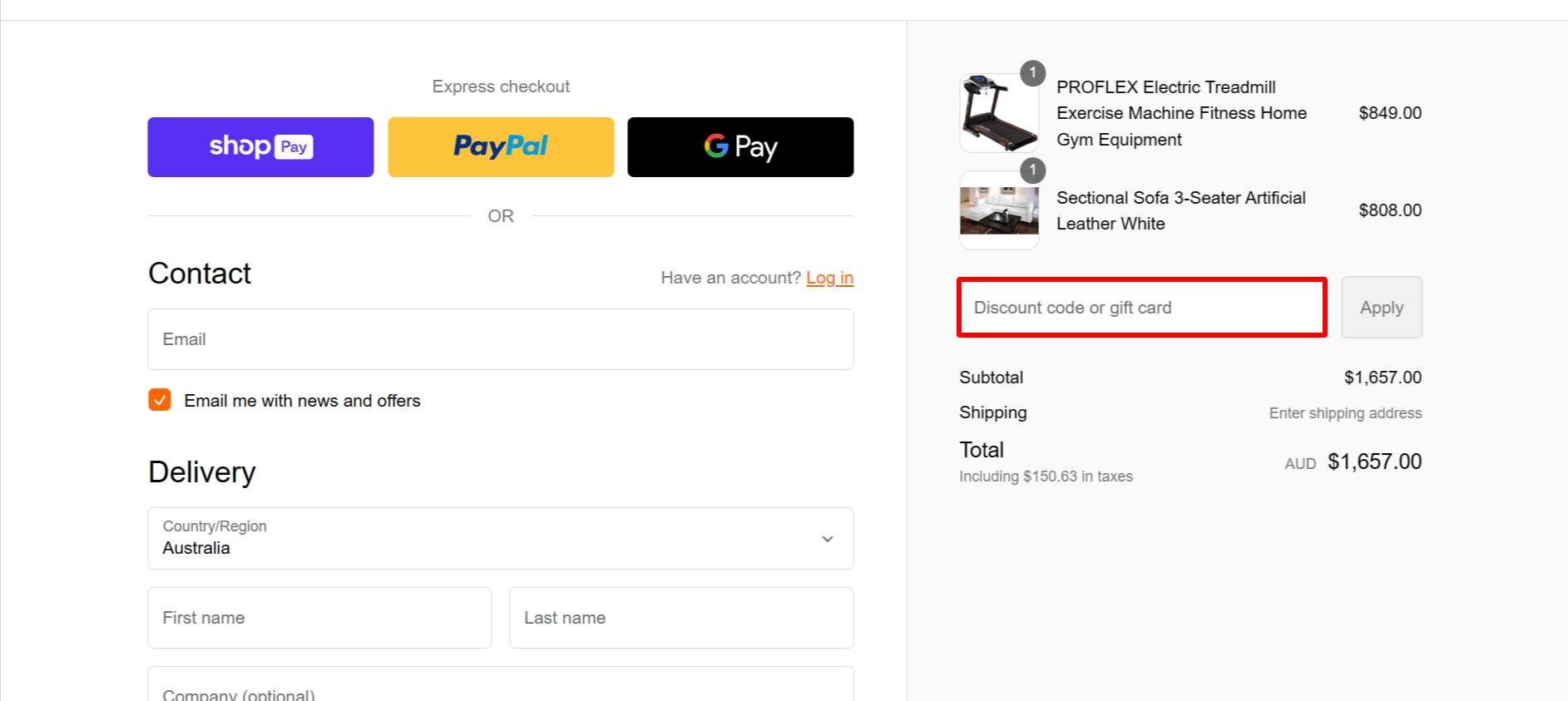Click the quantity badge on the treadmill item
This screenshot has height=701, width=1568.
tap(1032, 73)
